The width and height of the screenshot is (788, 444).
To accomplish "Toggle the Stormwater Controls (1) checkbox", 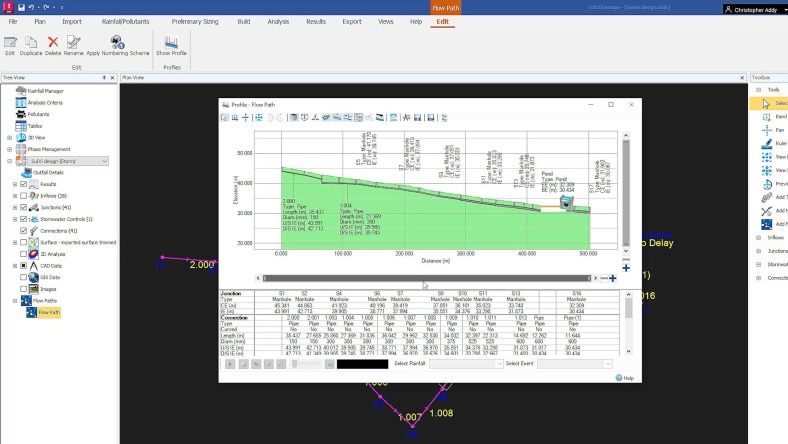I will pos(23,219).
